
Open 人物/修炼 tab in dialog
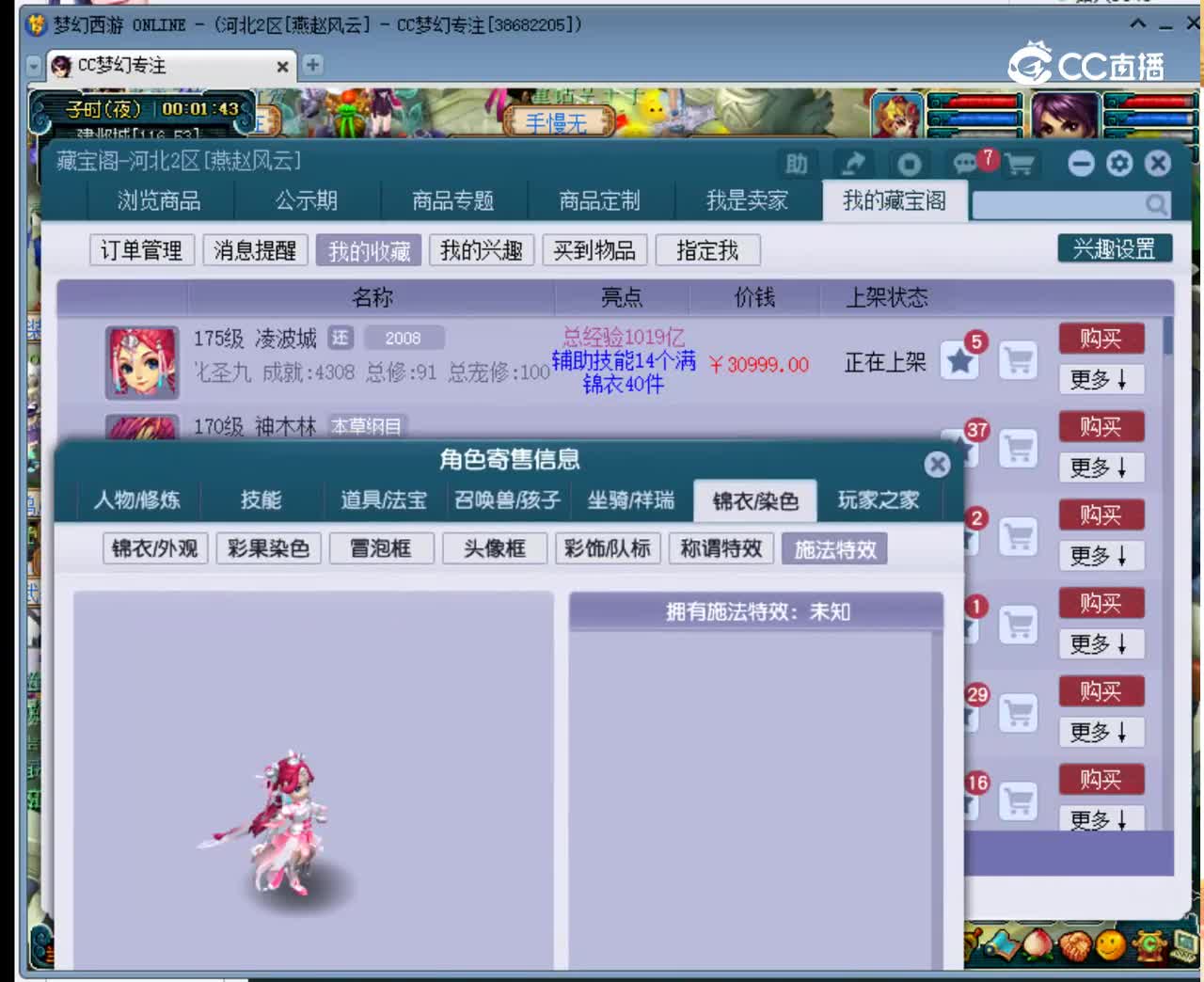click(x=137, y=500)
